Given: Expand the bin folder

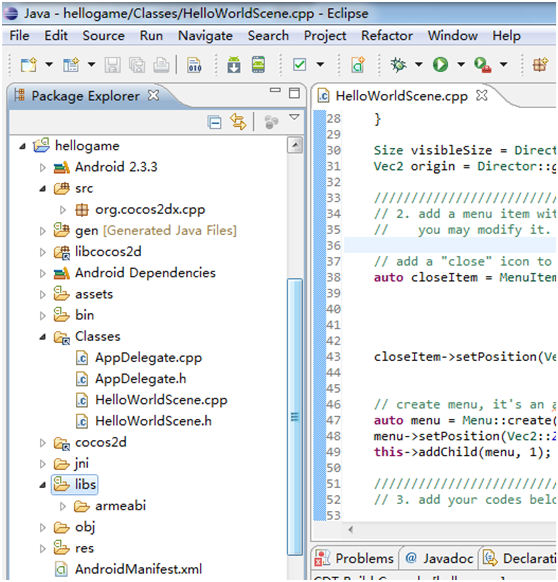Looking at the screenshot, I should pyautogui.click(x=43, y=316).
